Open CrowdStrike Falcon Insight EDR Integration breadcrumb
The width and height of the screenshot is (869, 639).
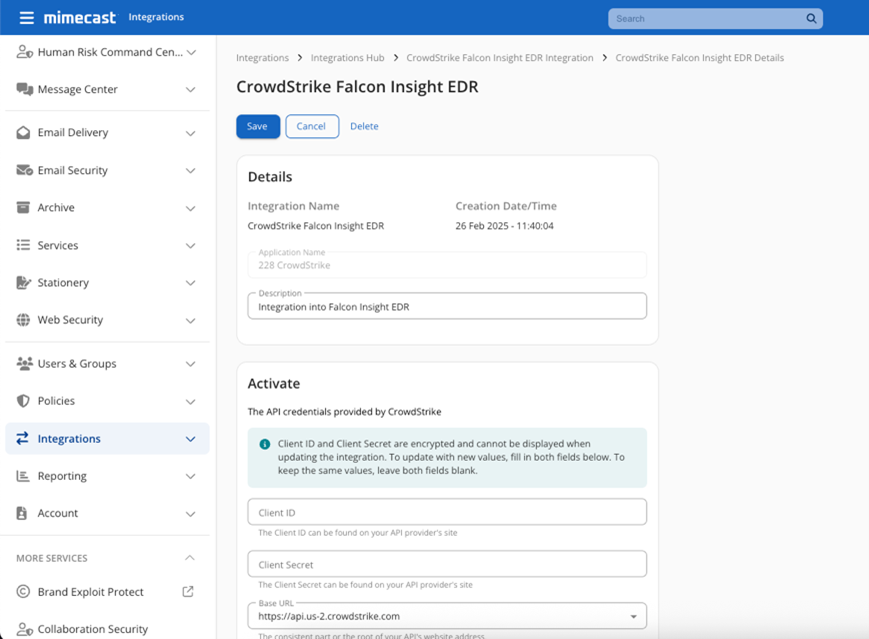pyautogui.click(x=499, y=58)
